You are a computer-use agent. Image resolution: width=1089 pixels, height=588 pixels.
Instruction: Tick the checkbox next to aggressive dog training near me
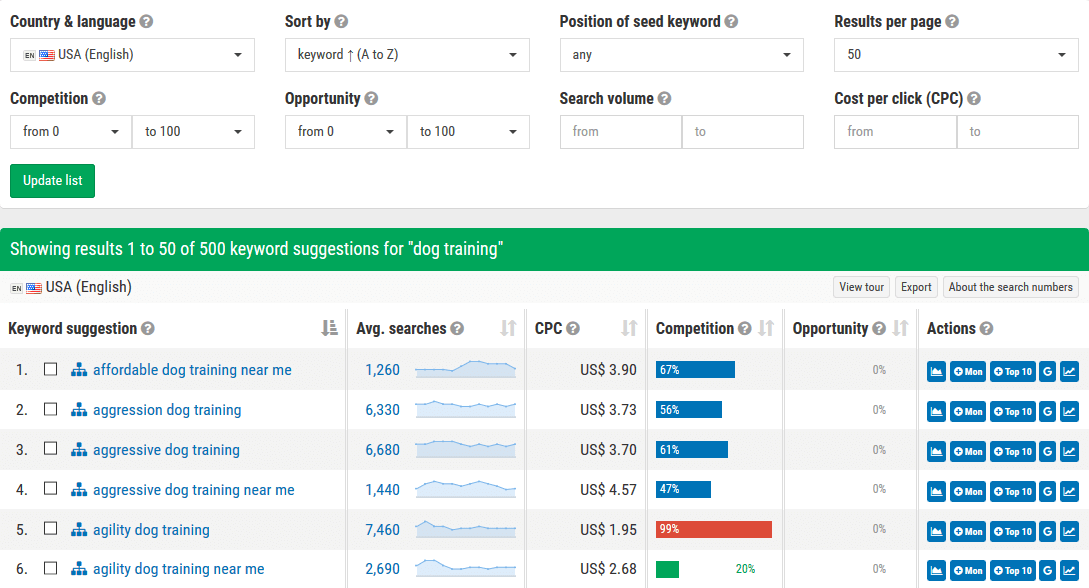tap(50, 489)
